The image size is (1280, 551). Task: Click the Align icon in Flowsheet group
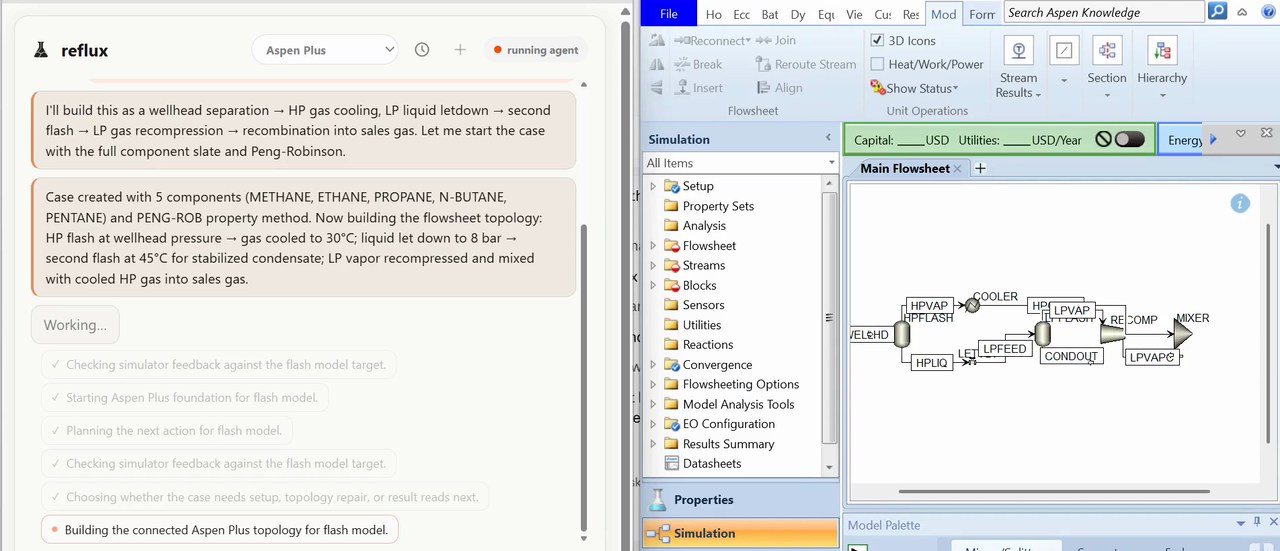tap(764, 88)
